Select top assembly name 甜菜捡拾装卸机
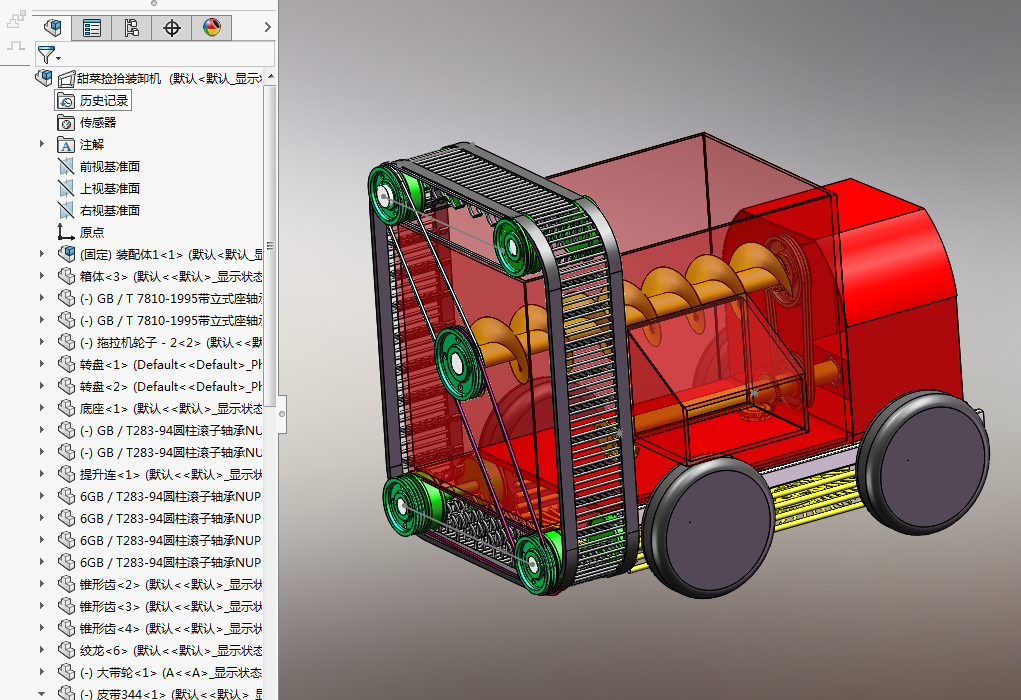Image resolution: width=1021 pixels, height=700 pixels. point(119,79)
